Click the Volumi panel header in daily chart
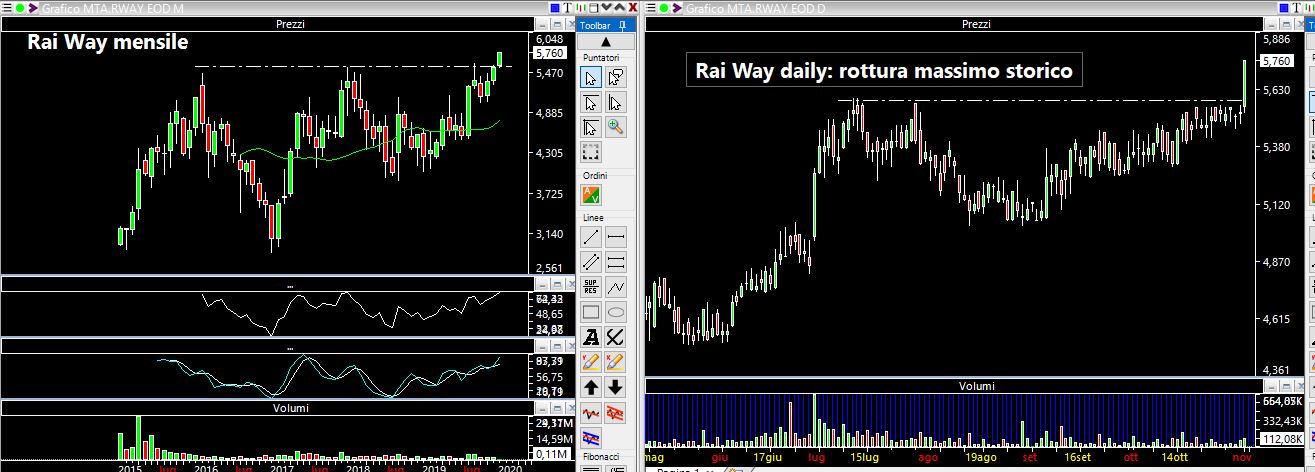Image resolution: width=1315 pixels, height=472 pixels. tap(976, 386)
